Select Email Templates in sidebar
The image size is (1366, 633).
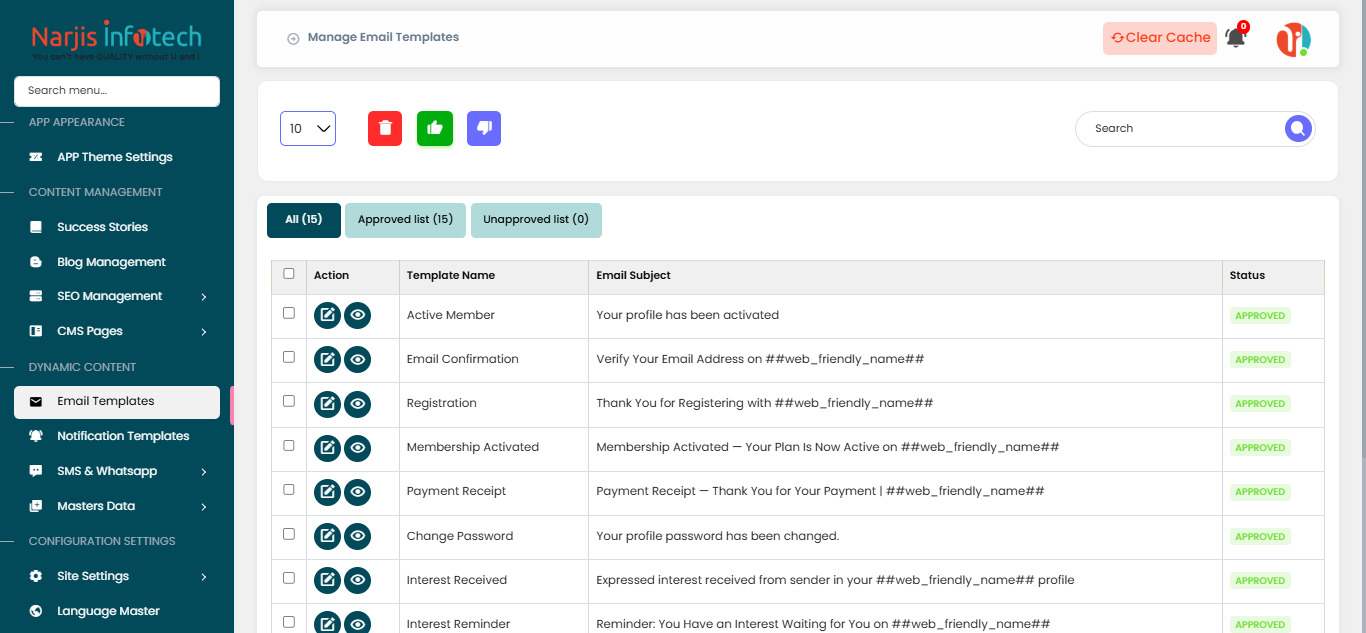(x=116, y=402)
